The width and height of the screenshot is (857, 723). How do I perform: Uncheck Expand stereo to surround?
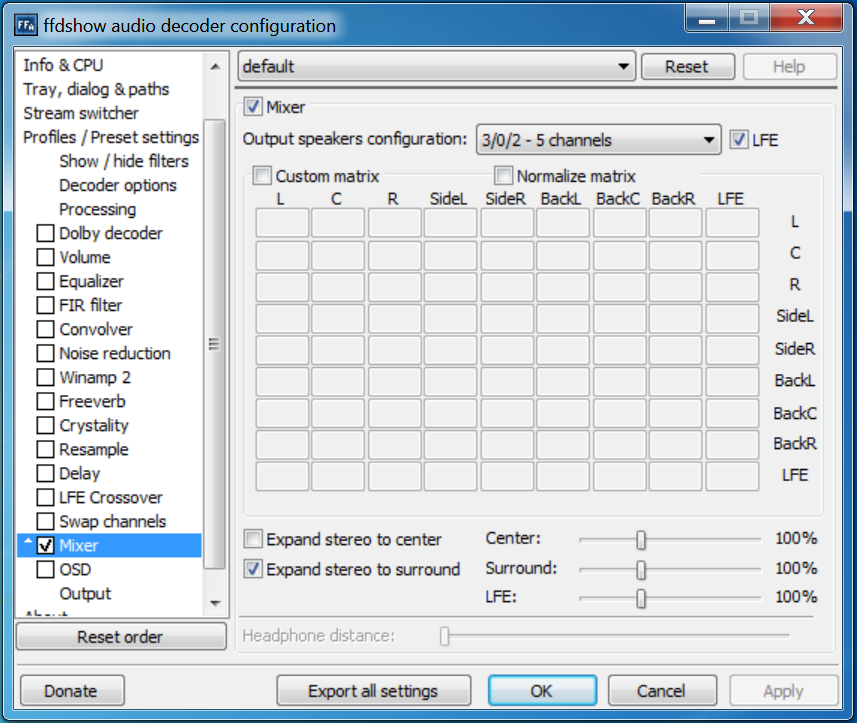coord(255,569)
